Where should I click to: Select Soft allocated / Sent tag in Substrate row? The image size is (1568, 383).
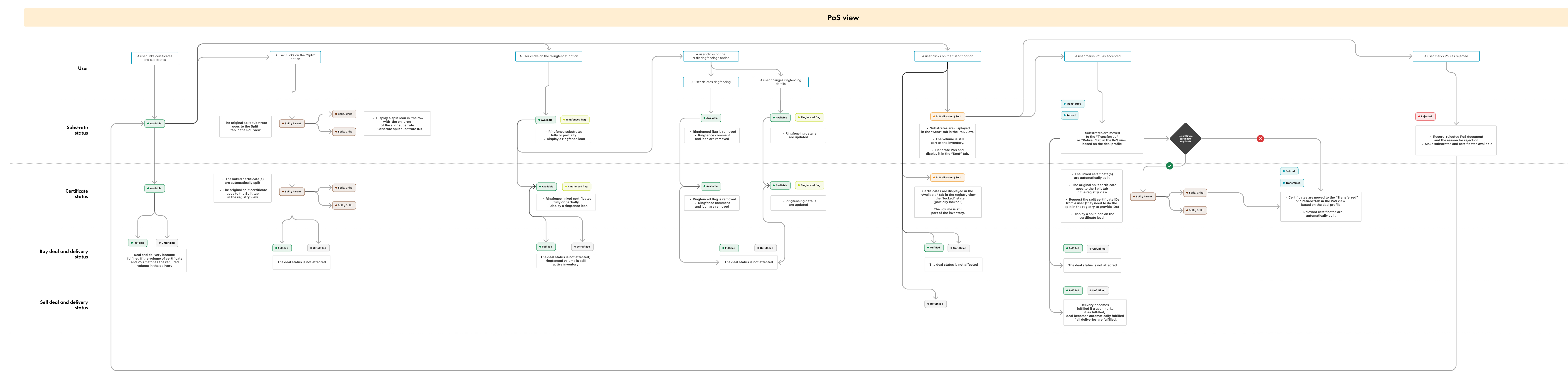coord(948,116)
